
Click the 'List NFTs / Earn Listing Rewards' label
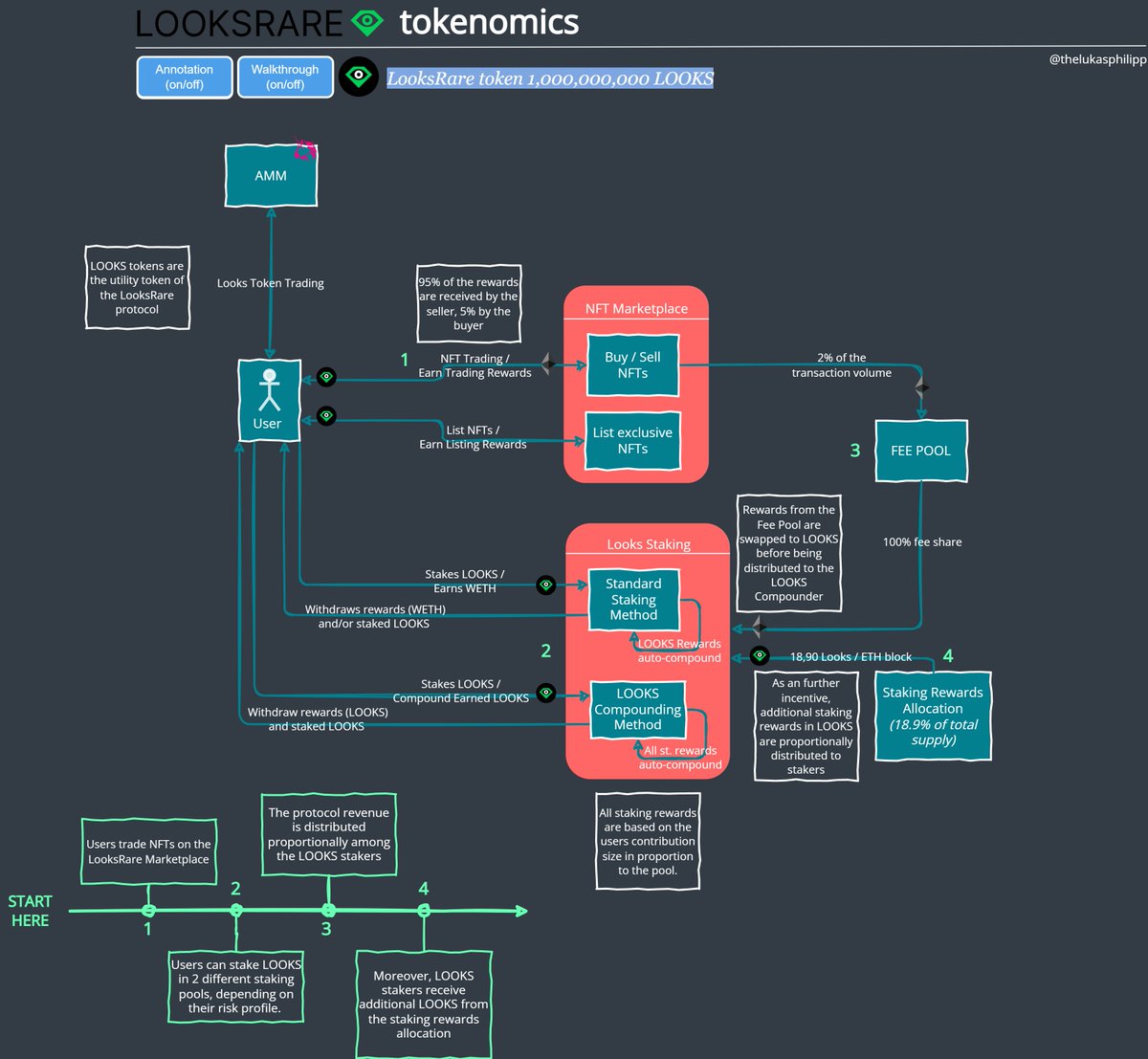473,437
